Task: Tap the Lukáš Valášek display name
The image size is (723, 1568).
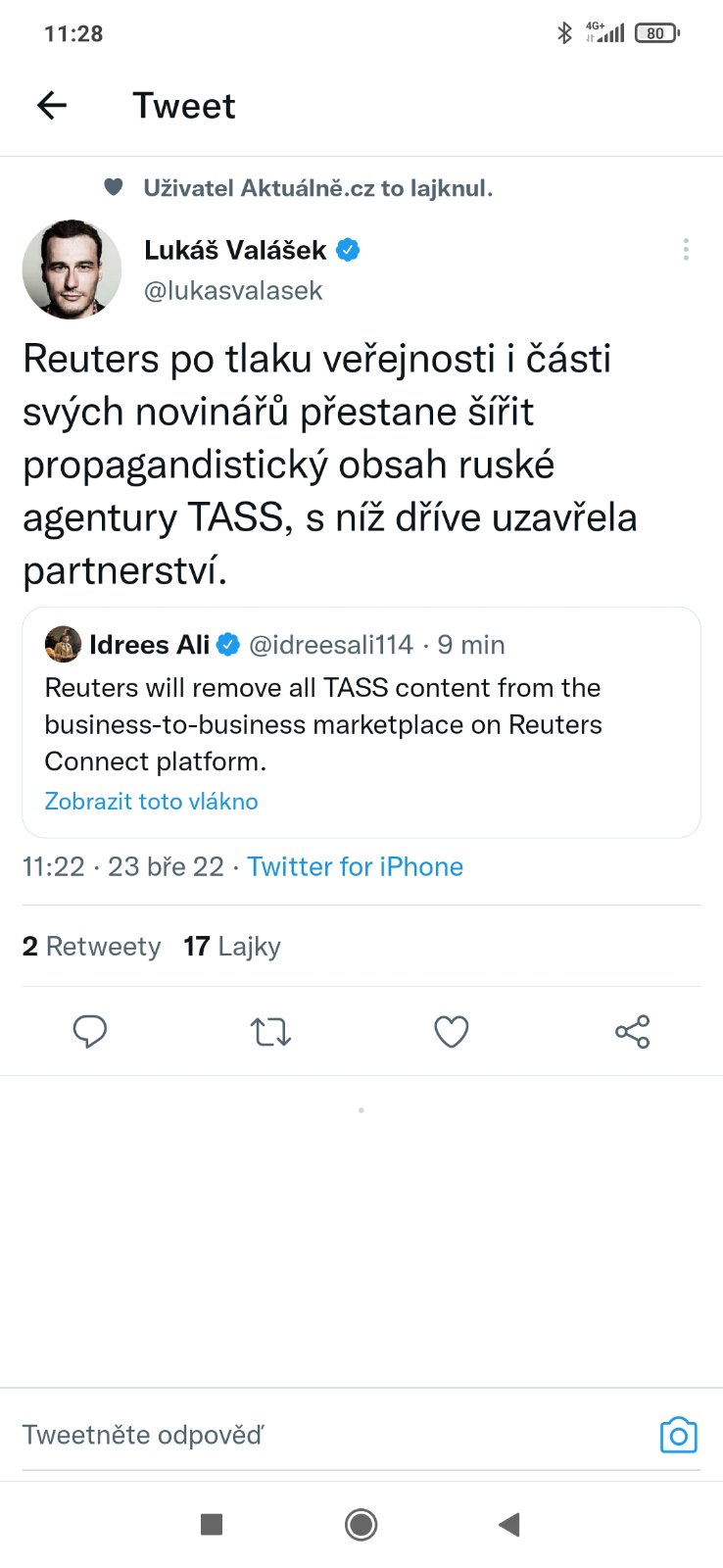Action: pyautogui.click(x=235, y=250)
